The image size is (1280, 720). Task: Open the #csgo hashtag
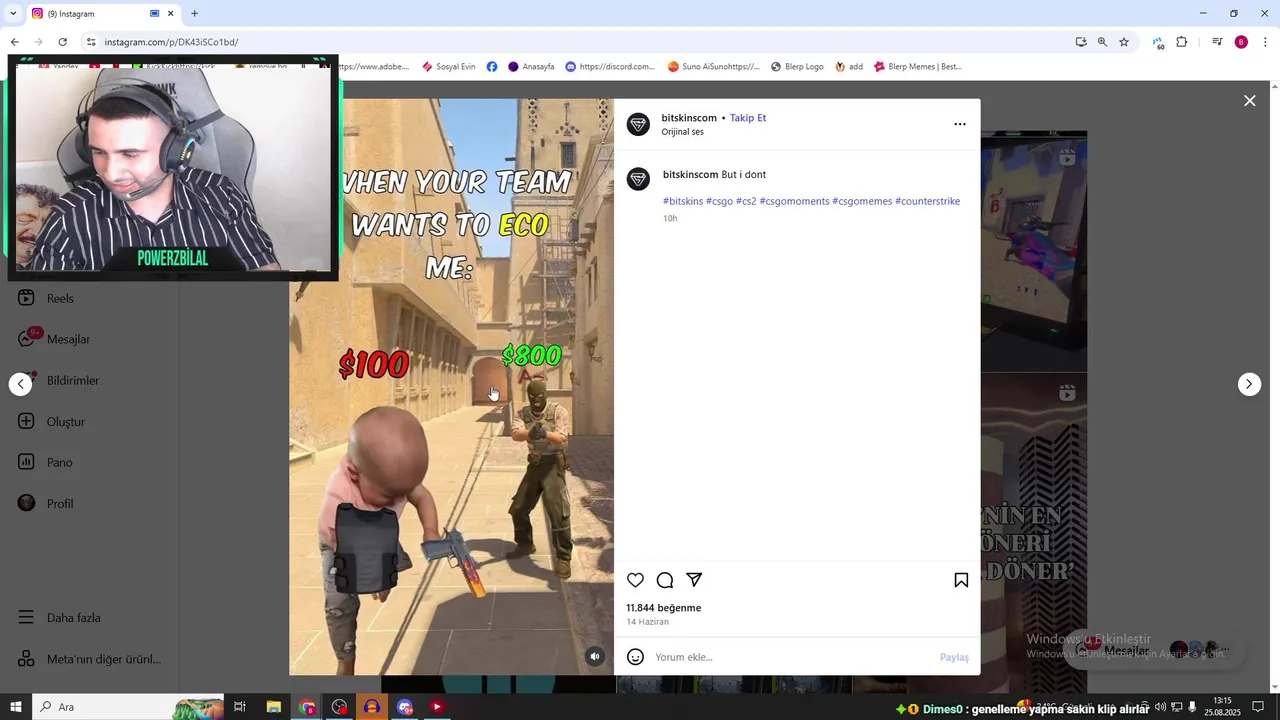(719, 201)
